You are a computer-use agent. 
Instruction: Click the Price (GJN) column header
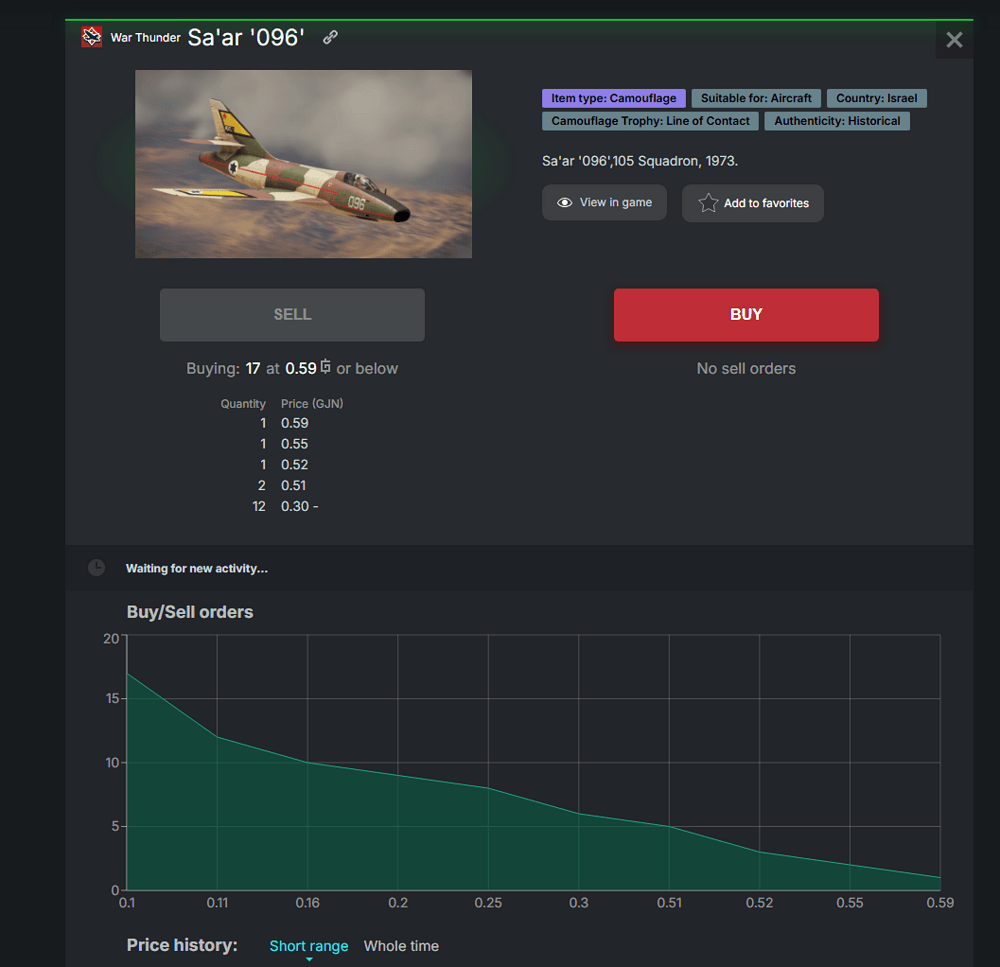[312, 404]
